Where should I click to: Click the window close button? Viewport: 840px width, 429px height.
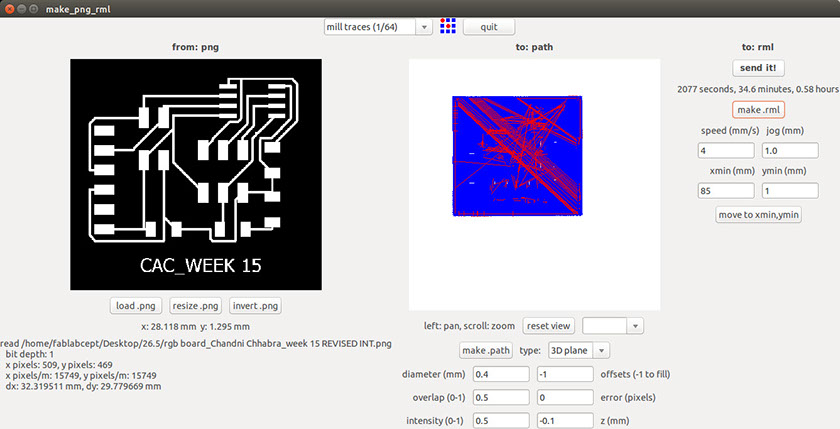[9, 9]
